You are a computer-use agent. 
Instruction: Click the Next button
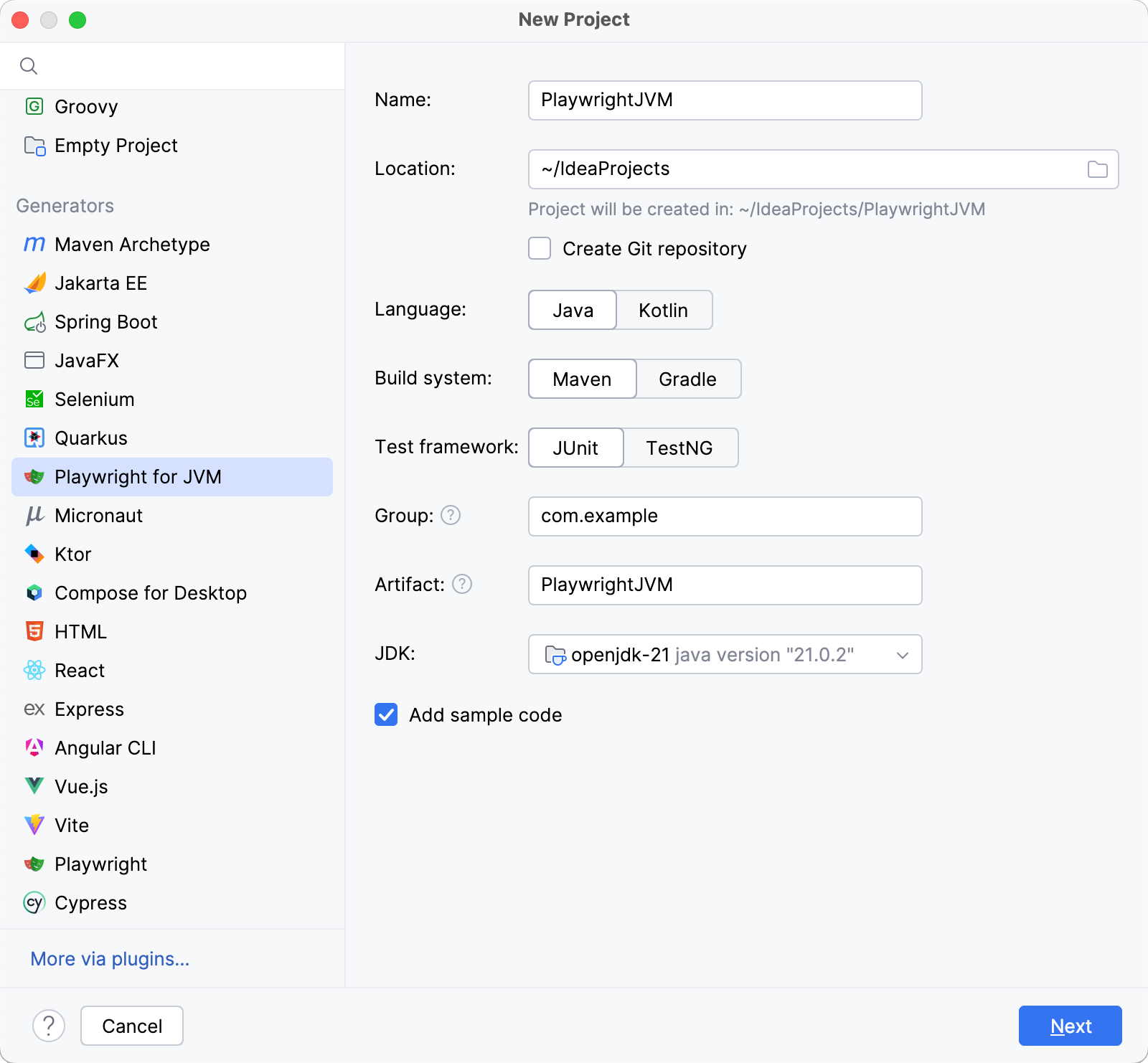(1070, 1026)
